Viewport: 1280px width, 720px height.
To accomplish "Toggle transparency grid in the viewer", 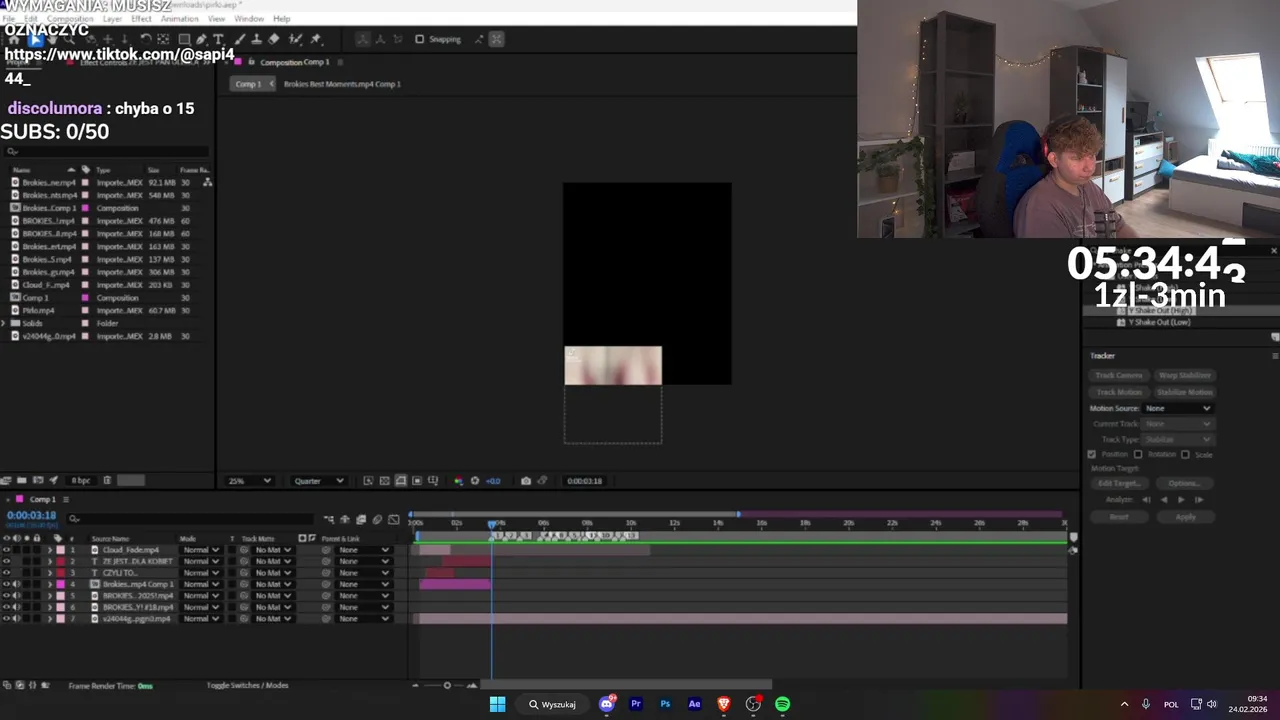I will click(384, 481).
